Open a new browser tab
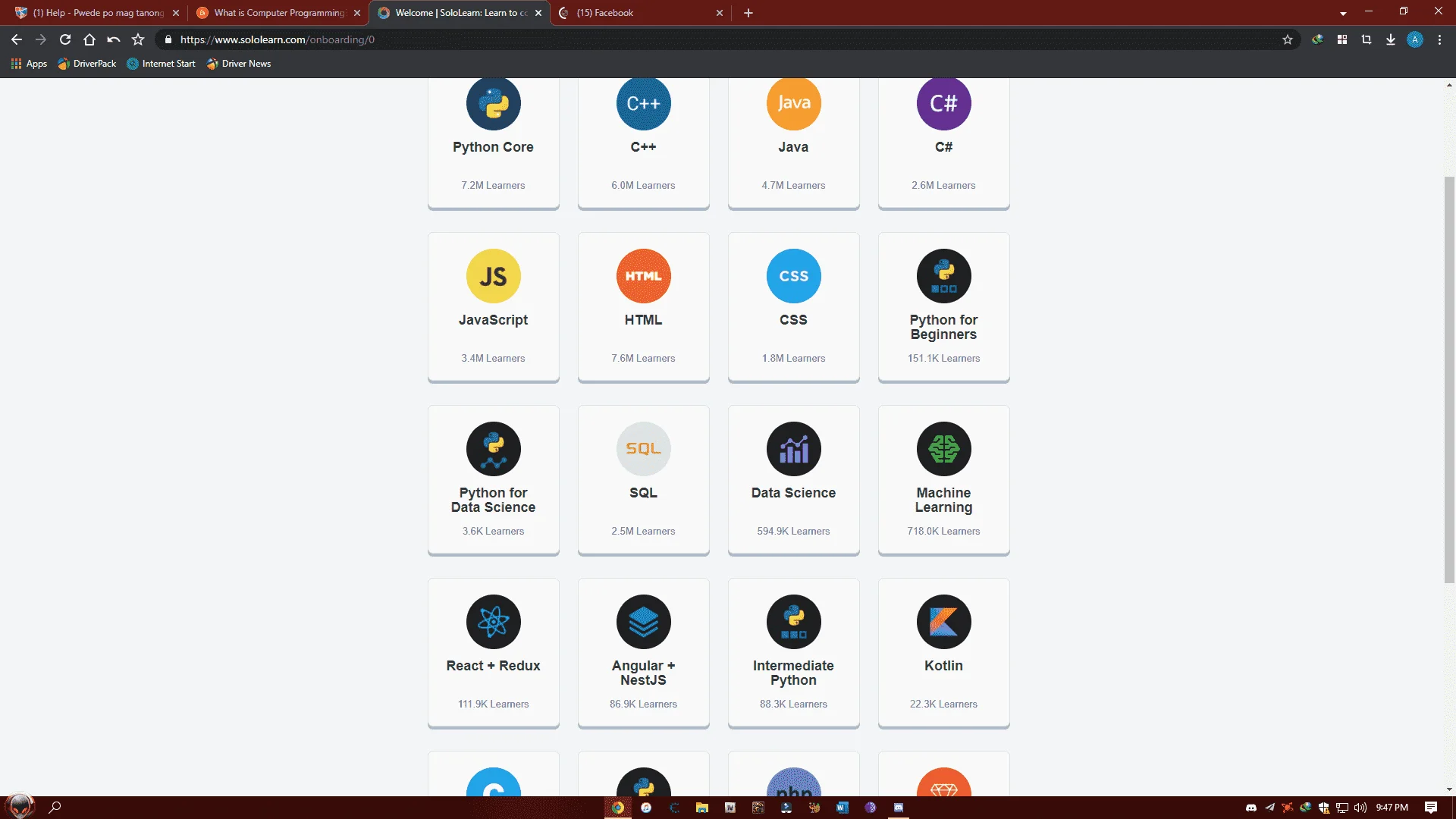Screen dimensions: 1456x819 [748, 13]
